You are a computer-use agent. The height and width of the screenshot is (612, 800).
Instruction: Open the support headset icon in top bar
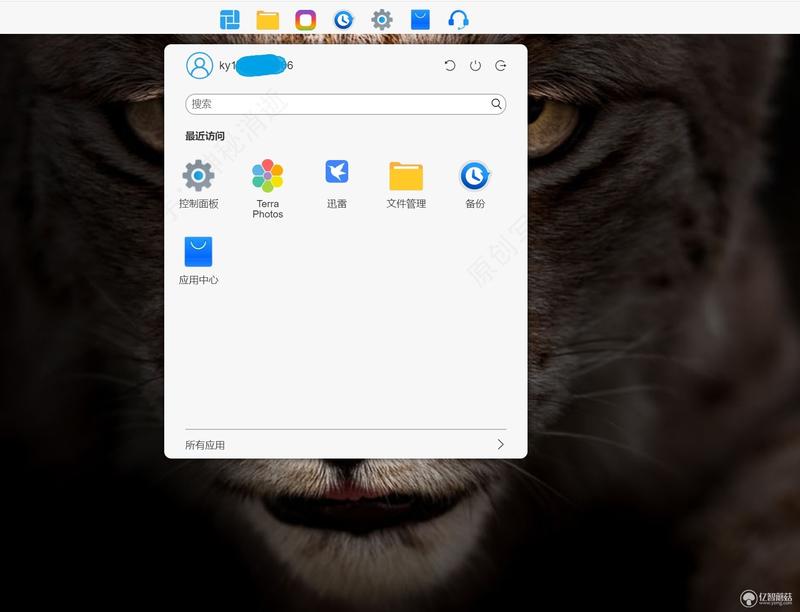[x=458, y=20]
